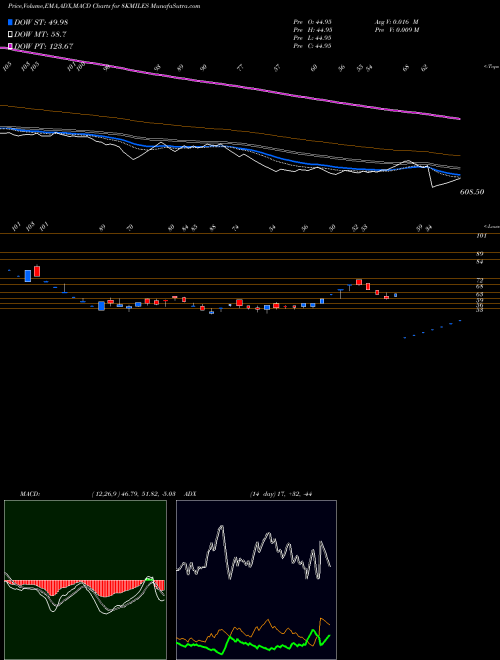Click the 'Pre V: 0.009 M' volume text
Screen dimensions: 500x660
[396, 30]
